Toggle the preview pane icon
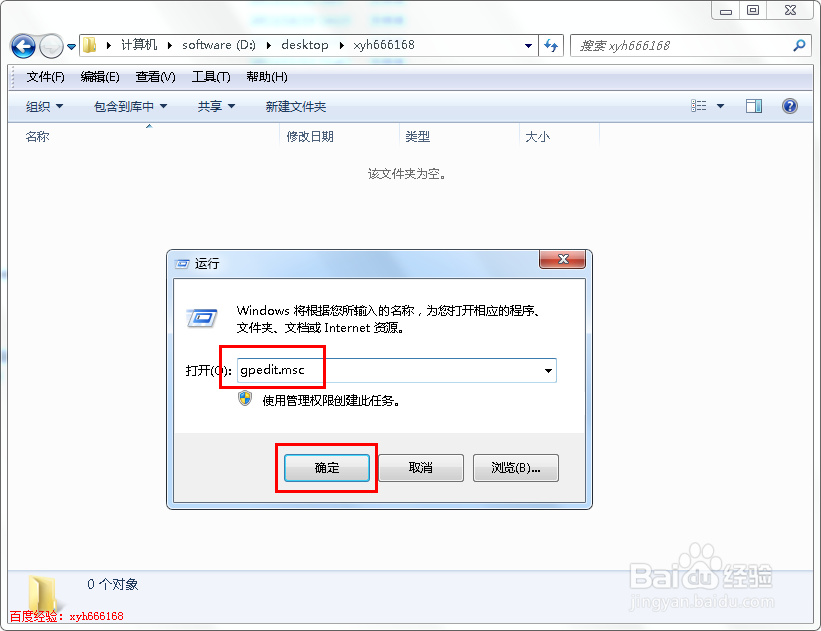The width and height of the screenshot is (821, 631). pos(753,106)
